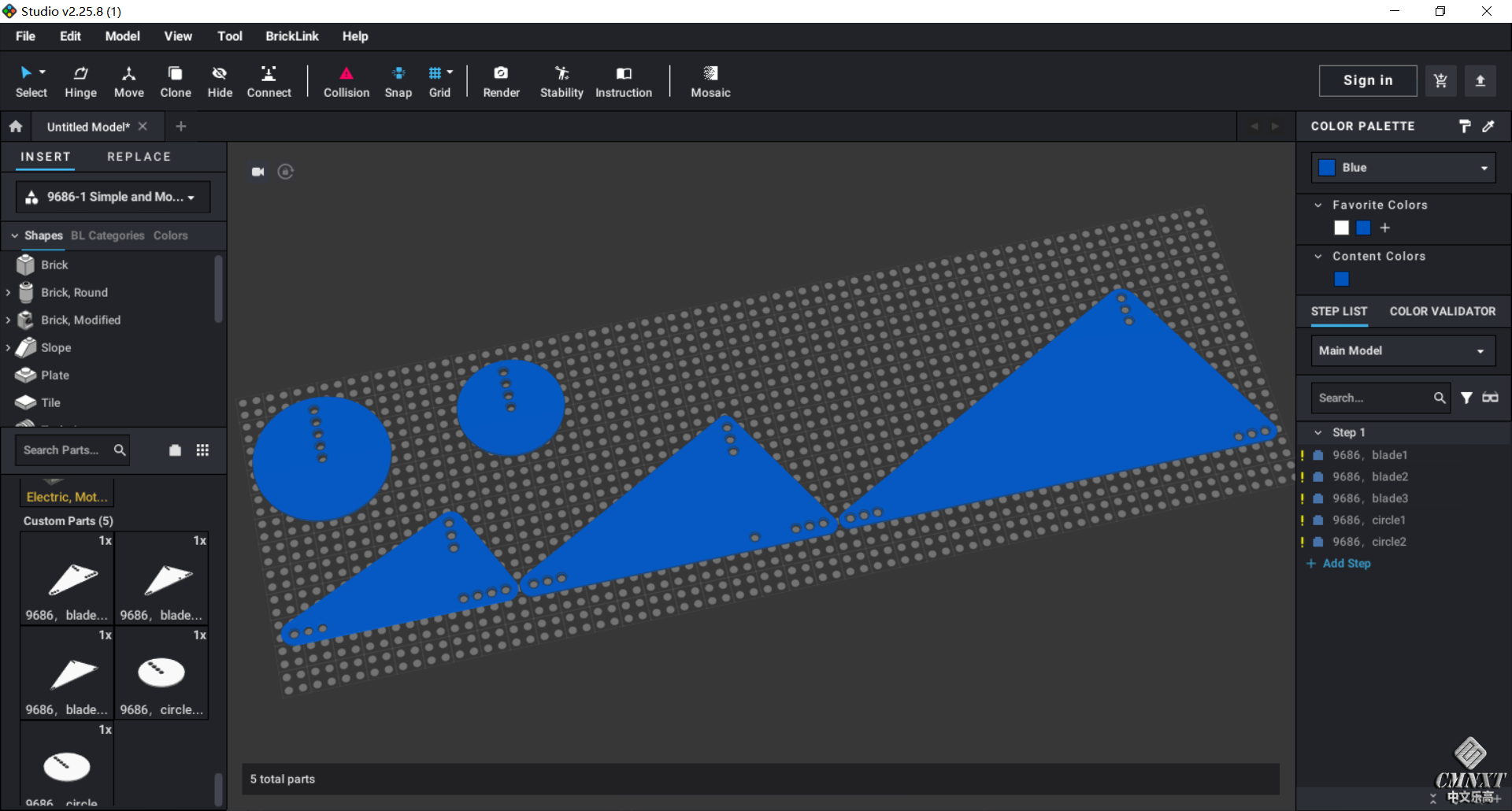Click the Move tool
This screenshot has height=811, width=1512.
tap(129, 82)
